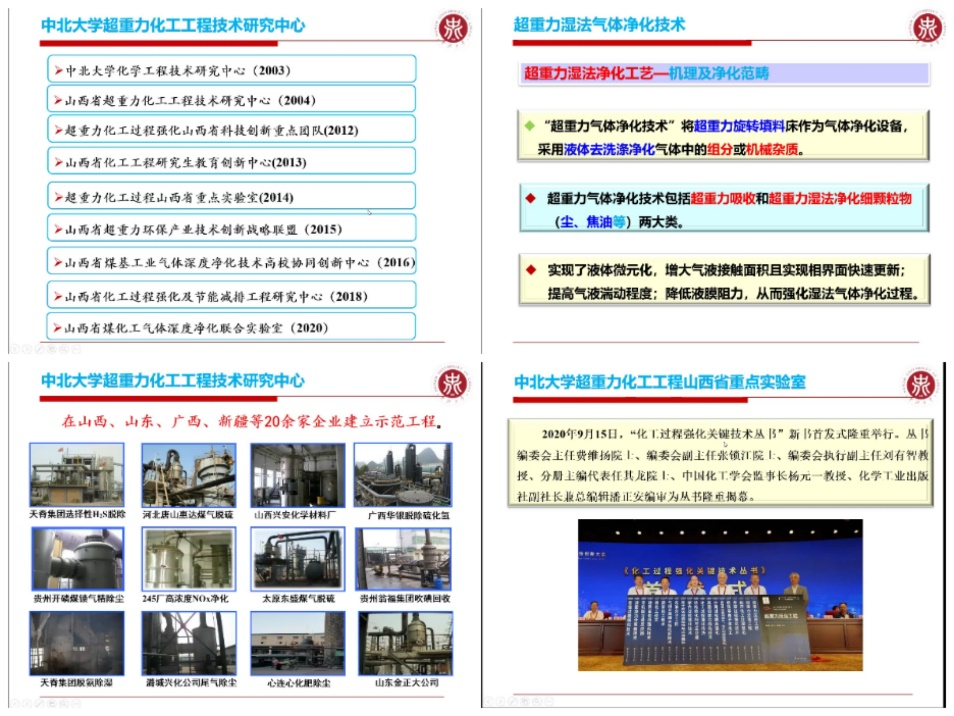Click the red emblem on the demonstration projects slide
The image size is (954, 716).
pos(452,383)
